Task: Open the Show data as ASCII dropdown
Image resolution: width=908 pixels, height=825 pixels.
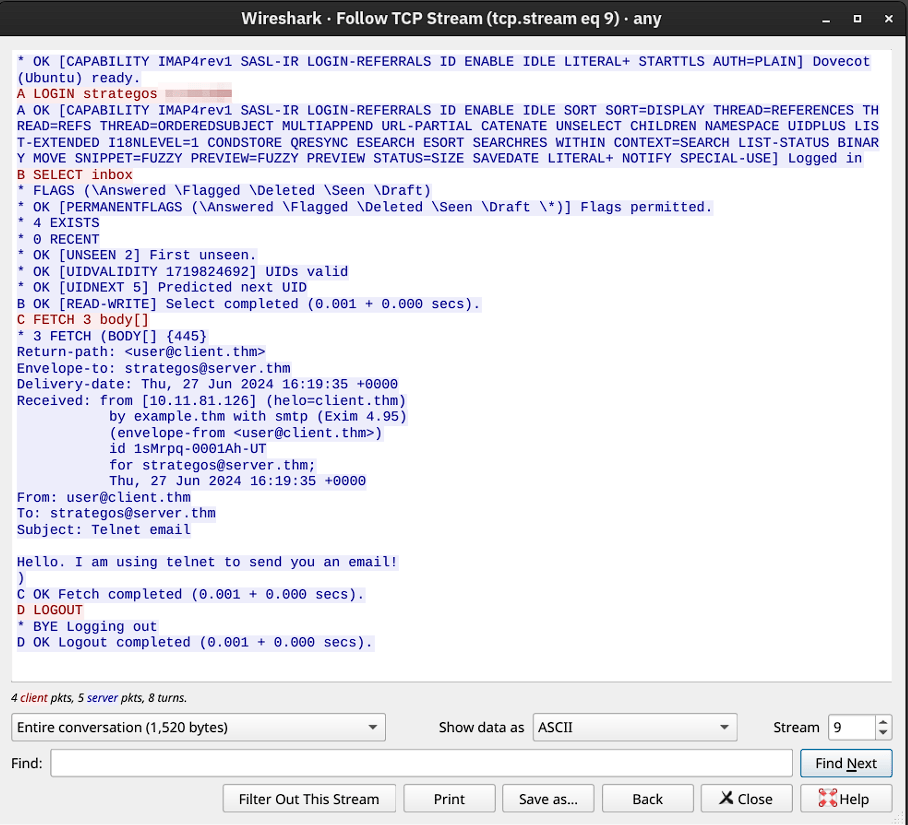Action: pos(635,727)
